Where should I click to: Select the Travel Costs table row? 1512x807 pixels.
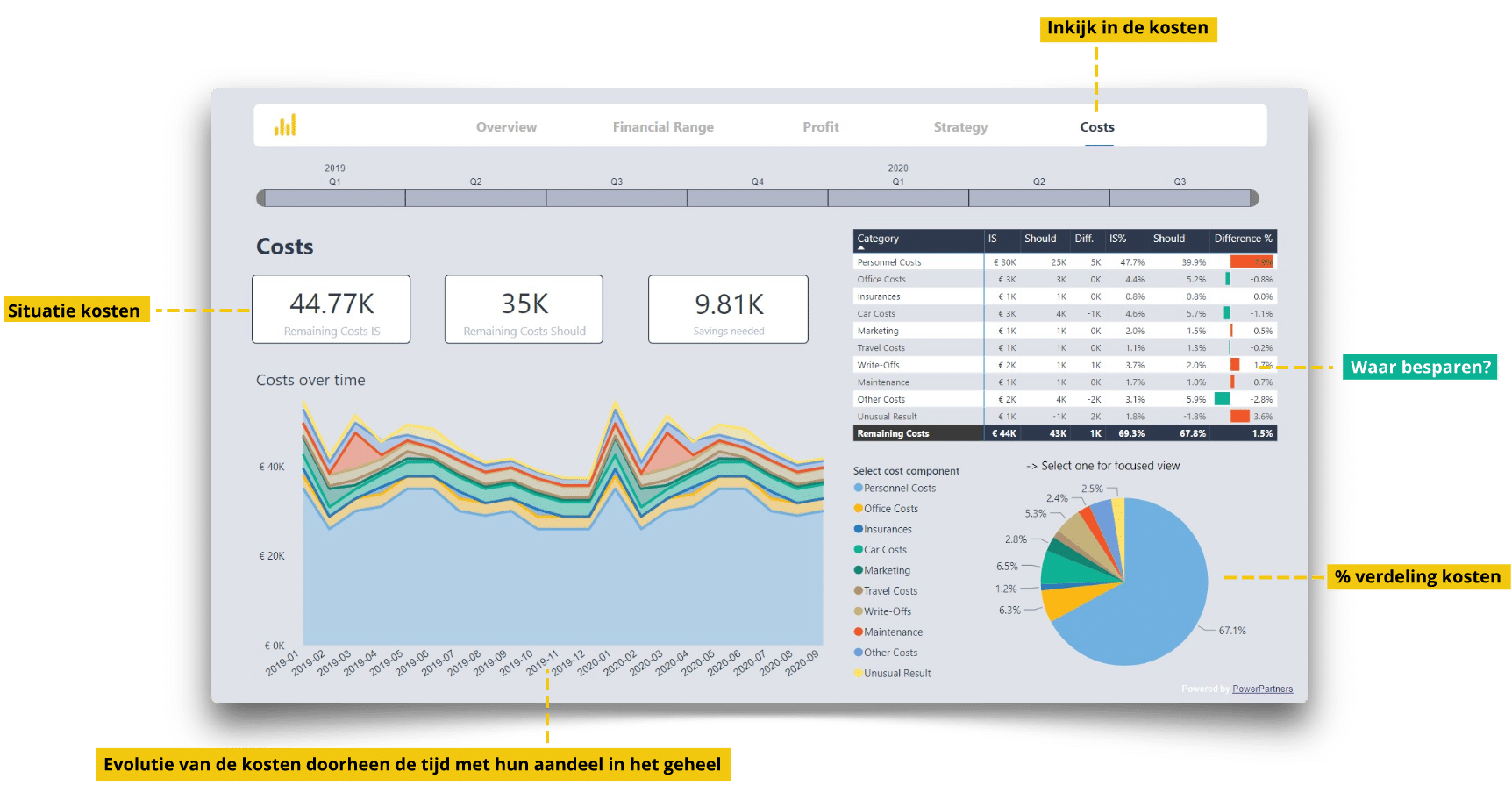pos(1065,347)
